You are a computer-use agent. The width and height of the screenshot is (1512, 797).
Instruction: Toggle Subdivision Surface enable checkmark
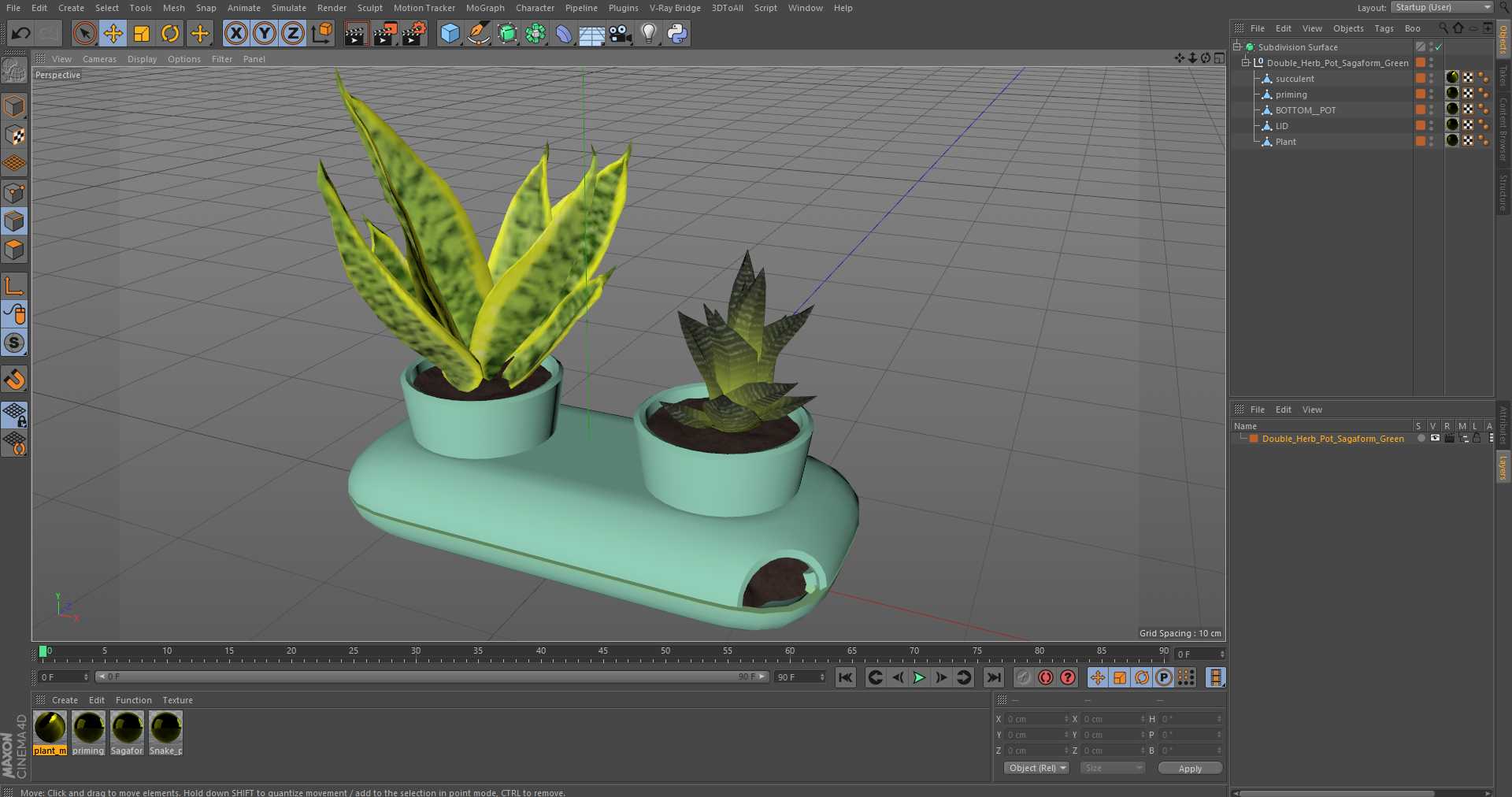pos(1439,47)
